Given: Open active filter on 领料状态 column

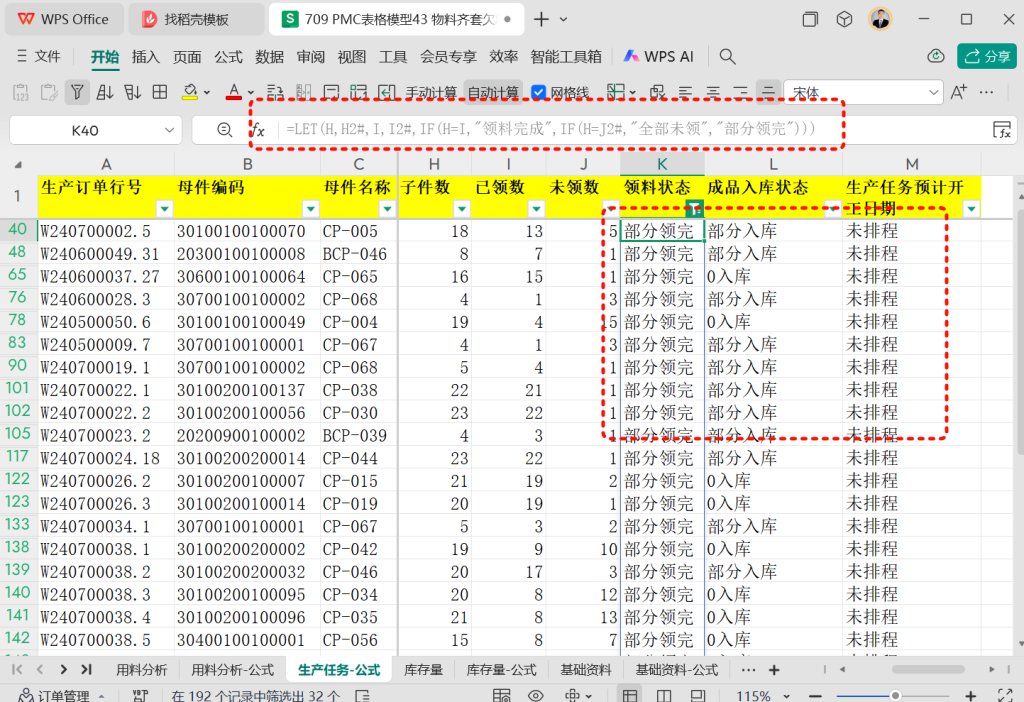Looking at the screenshot, I should click(x=695, y=209).
